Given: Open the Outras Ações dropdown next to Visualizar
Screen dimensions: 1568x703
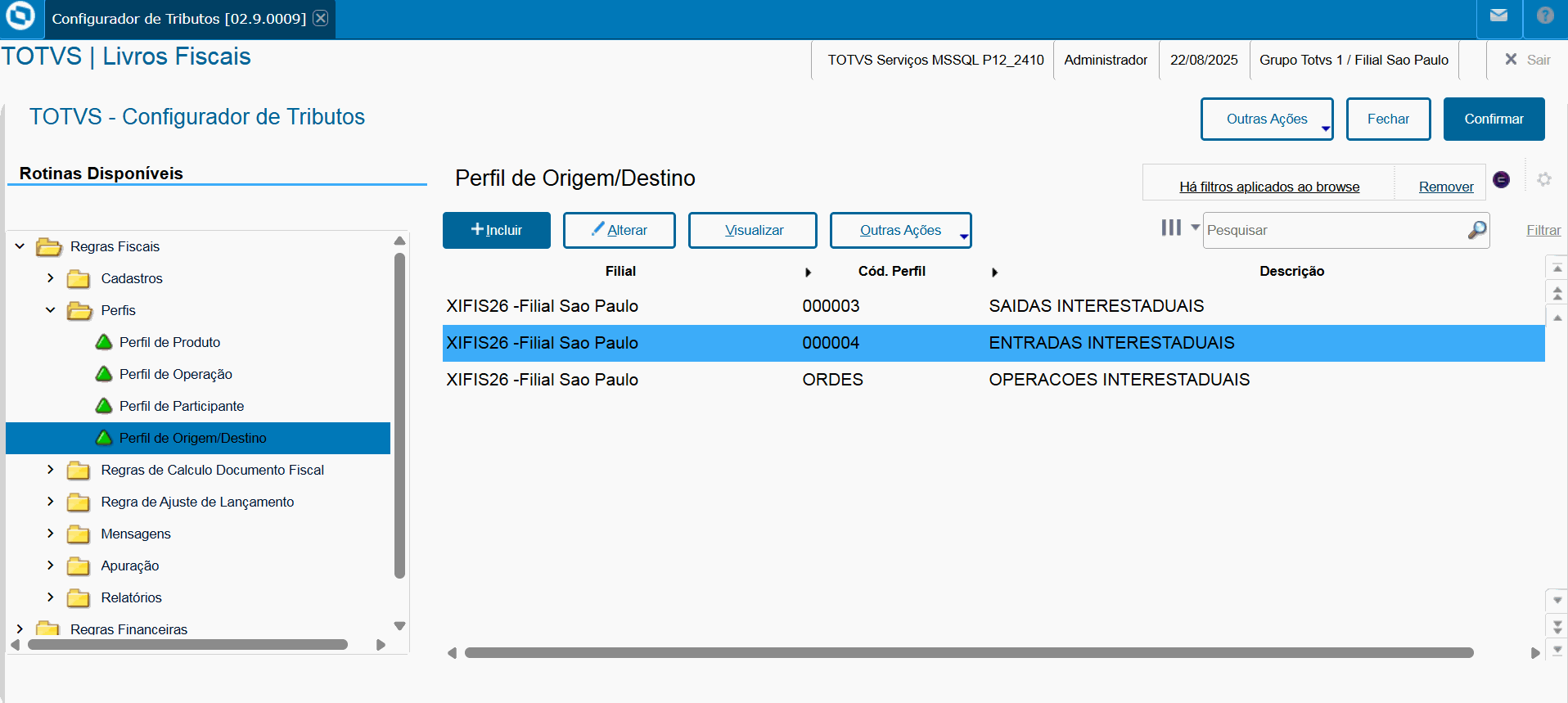Looking at the screenshot, I should tap(901, 230).
